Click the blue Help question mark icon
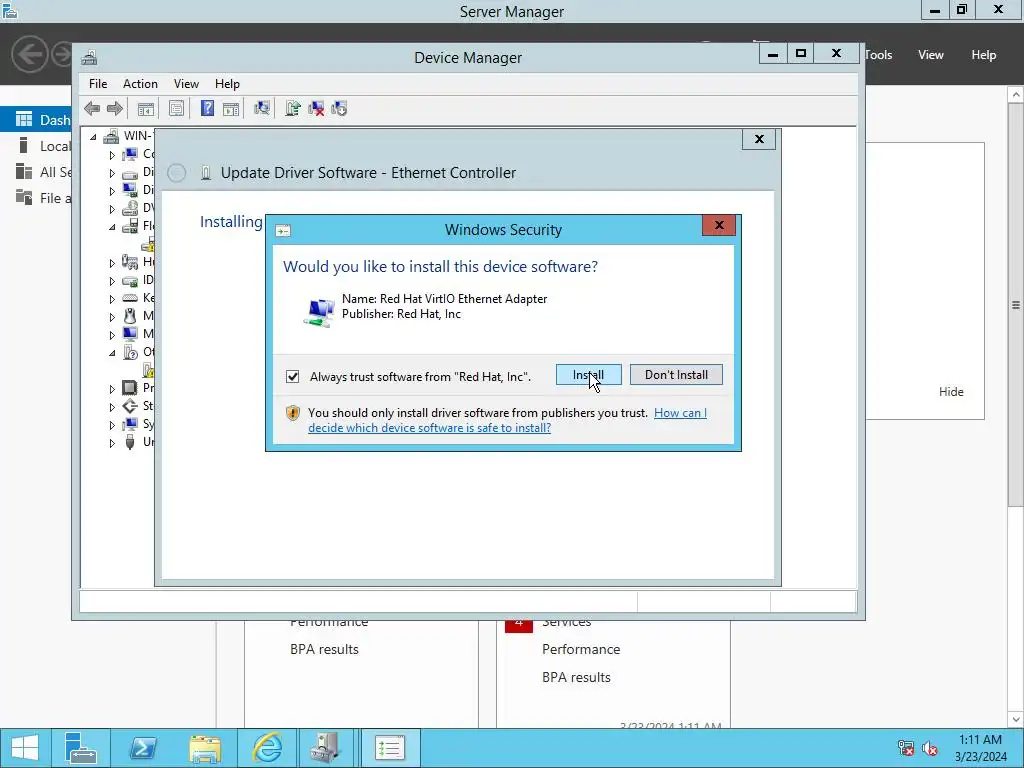 (207, 108)
